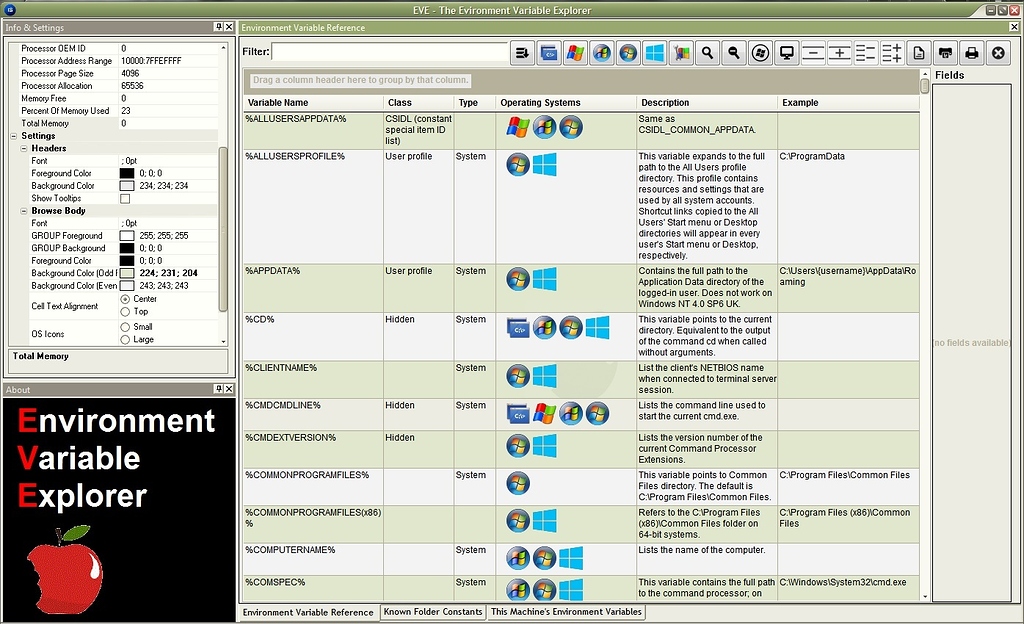Image resolution: width=1024 pixels, height=624 pixels.
Task: Click the sort list icon beside Filter box
Action: tap(522, 53)
